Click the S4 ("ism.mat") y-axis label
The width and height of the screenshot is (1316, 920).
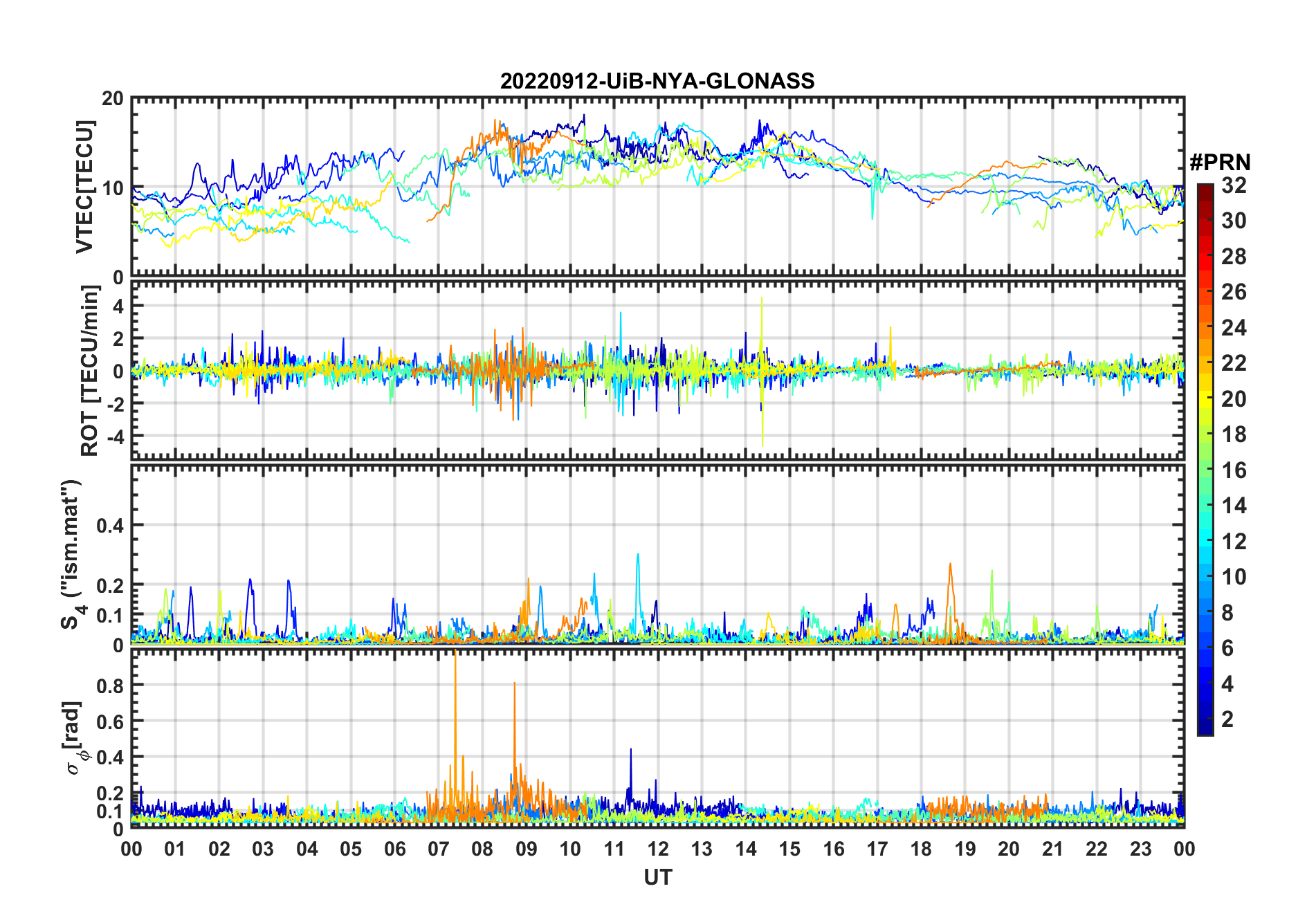(72, 553)
